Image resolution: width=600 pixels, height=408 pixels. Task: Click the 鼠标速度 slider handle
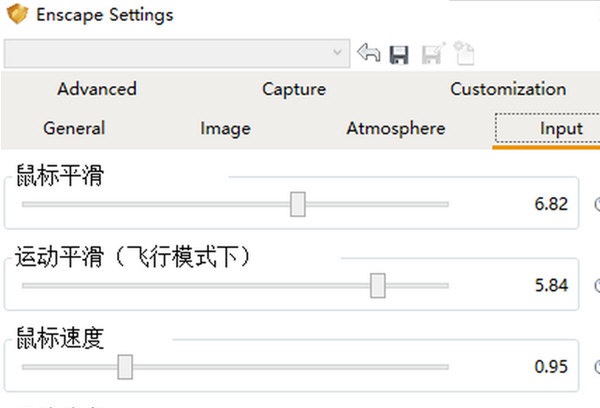point(125,367)
